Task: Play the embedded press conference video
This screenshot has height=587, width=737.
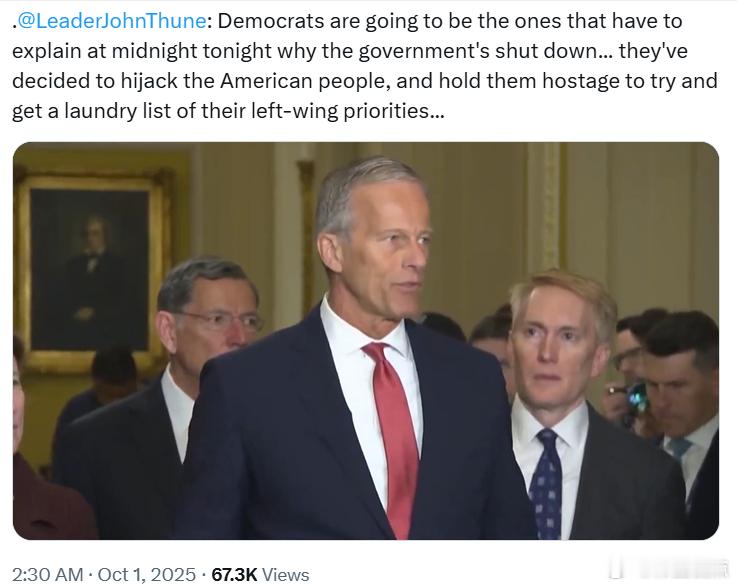Action: pos(366,341)
